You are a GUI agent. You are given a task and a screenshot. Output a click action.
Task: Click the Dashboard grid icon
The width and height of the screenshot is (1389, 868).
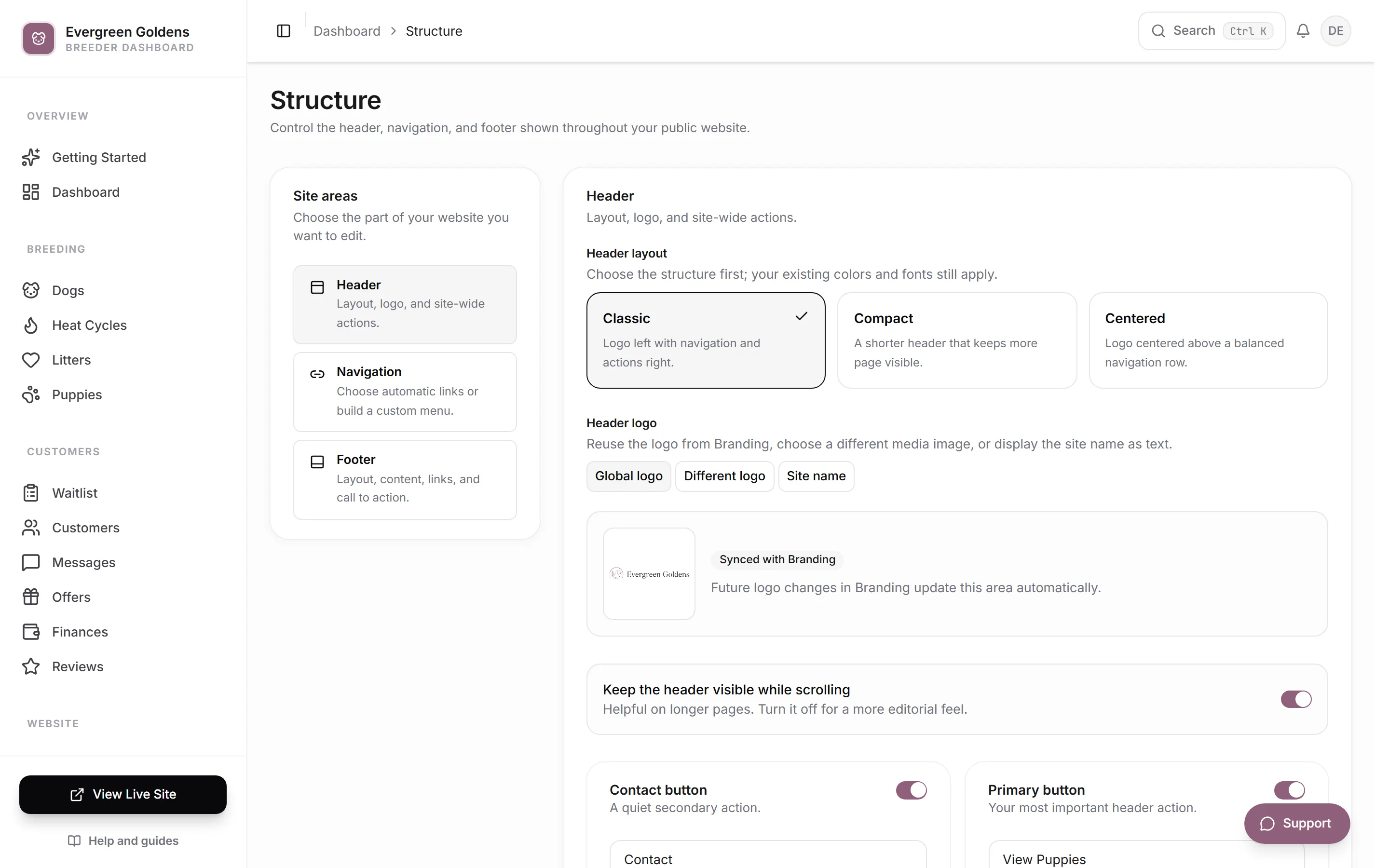(x=31, y=192)
